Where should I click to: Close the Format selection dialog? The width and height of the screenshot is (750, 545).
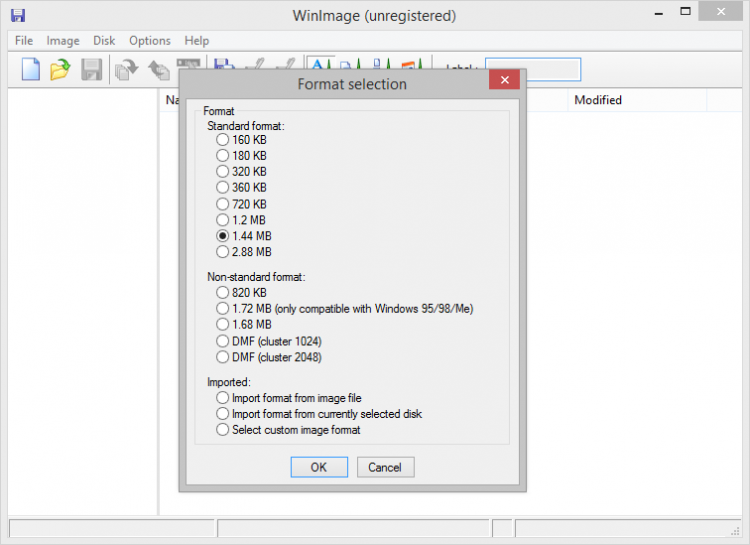(x=504, y=80)
